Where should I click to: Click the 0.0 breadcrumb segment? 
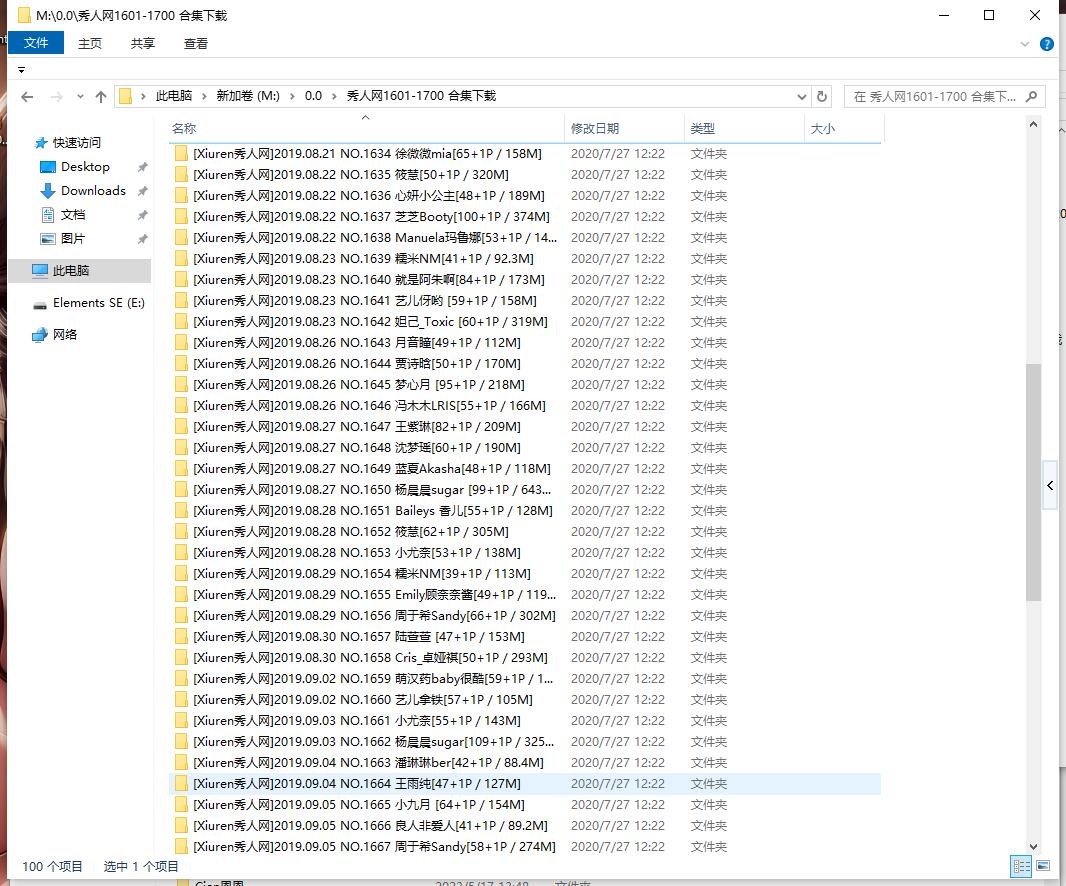click(x=313, y=96)
